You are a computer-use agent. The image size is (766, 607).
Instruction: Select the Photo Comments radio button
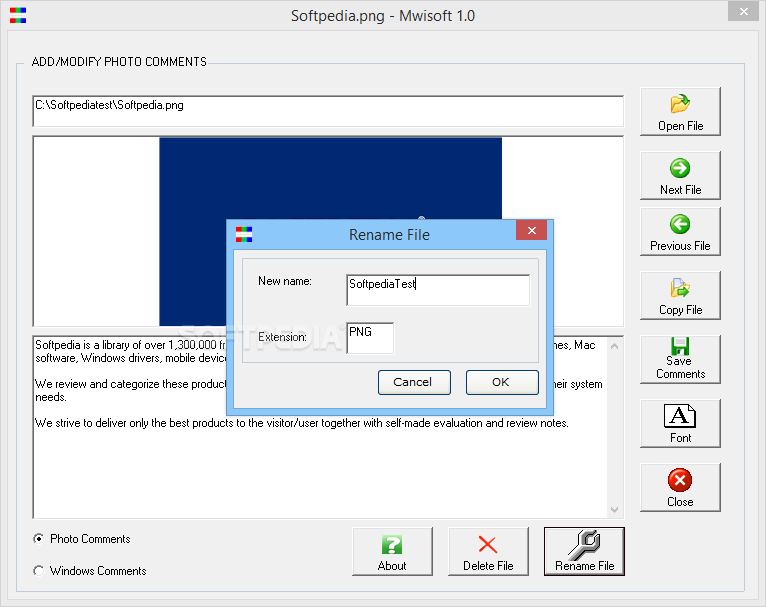coord(38,539)
